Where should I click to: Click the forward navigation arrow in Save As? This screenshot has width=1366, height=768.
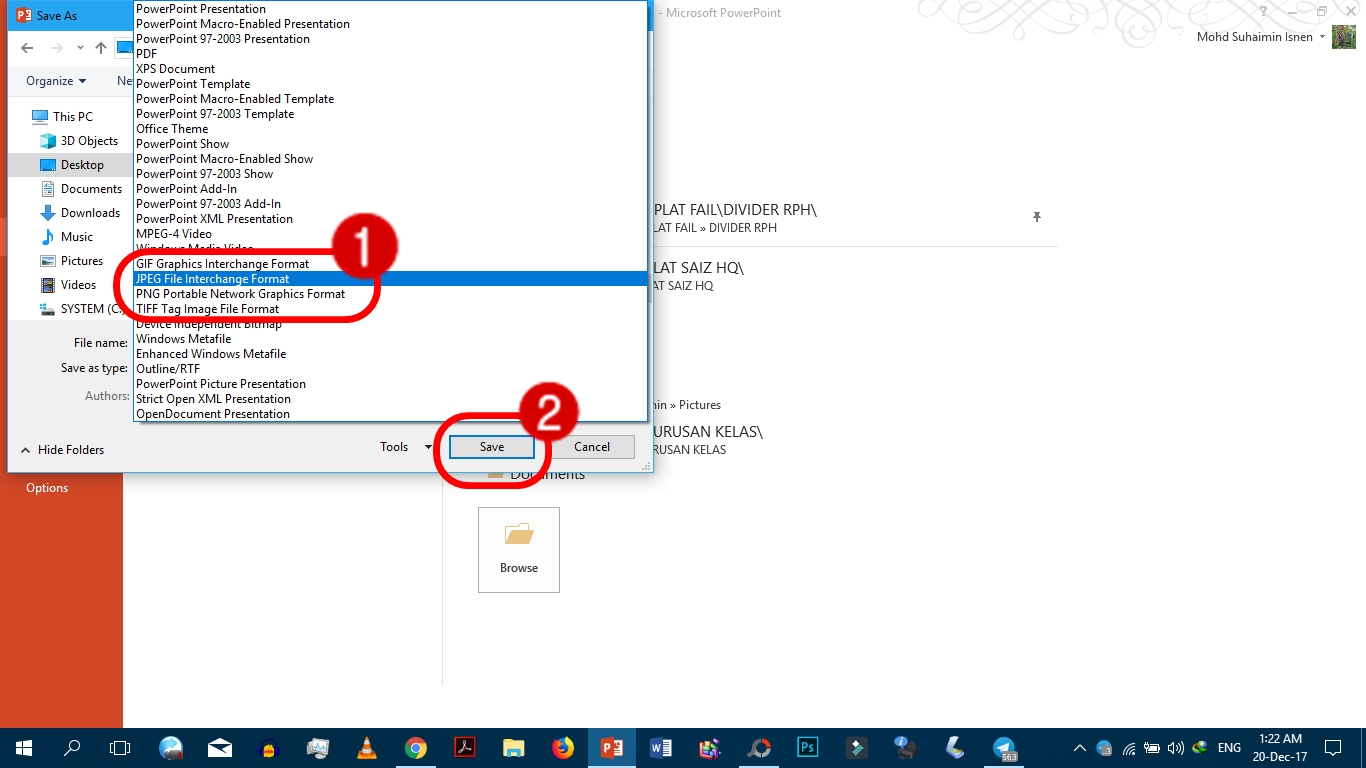tap(57, 48)
